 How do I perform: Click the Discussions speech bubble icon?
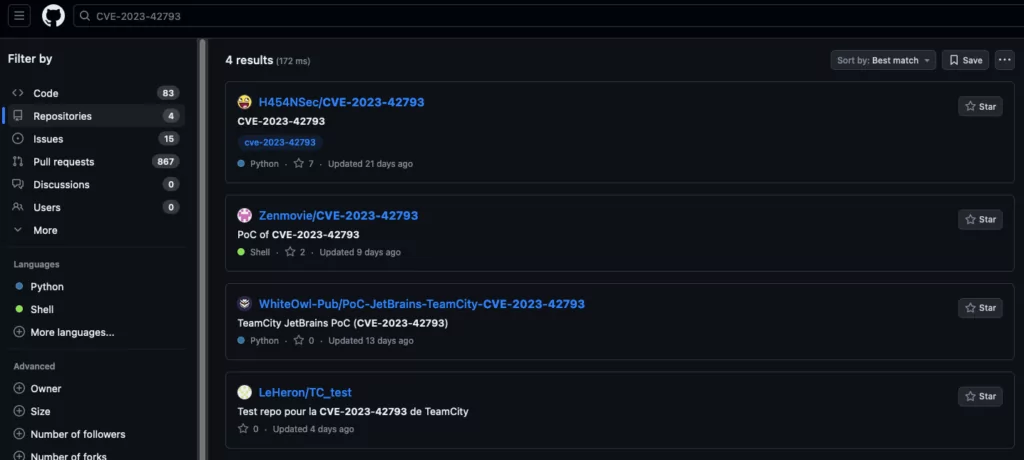click(18, 185)
